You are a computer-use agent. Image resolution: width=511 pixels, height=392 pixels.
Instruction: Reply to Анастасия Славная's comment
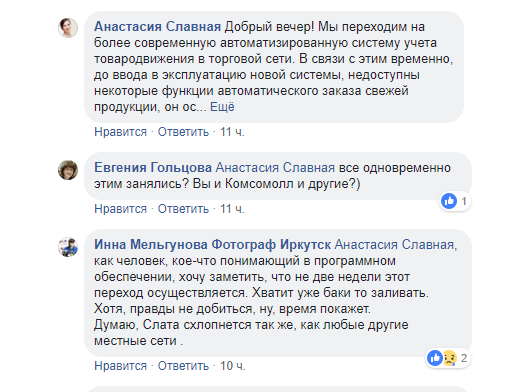183,132
